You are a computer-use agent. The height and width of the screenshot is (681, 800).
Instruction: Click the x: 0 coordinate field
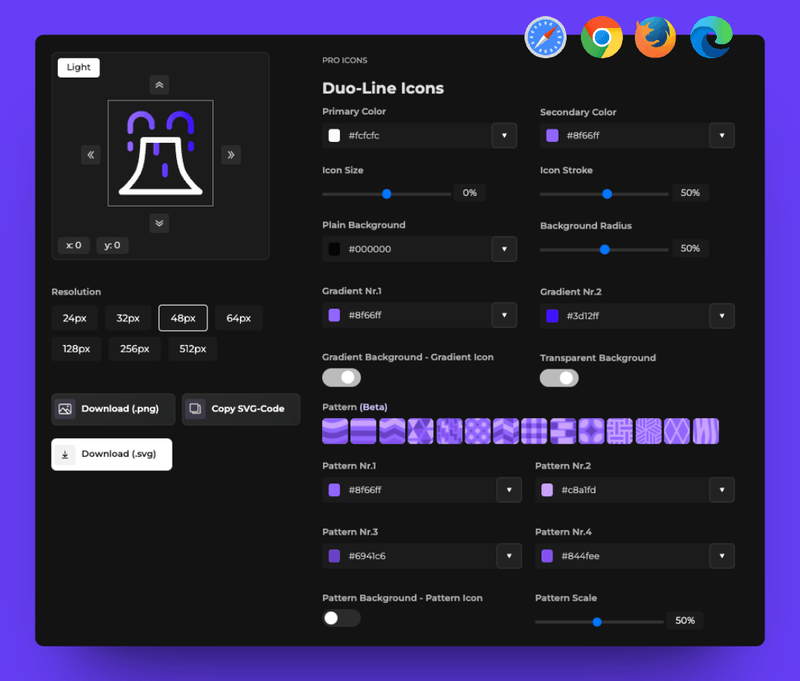tap(72, 244)
